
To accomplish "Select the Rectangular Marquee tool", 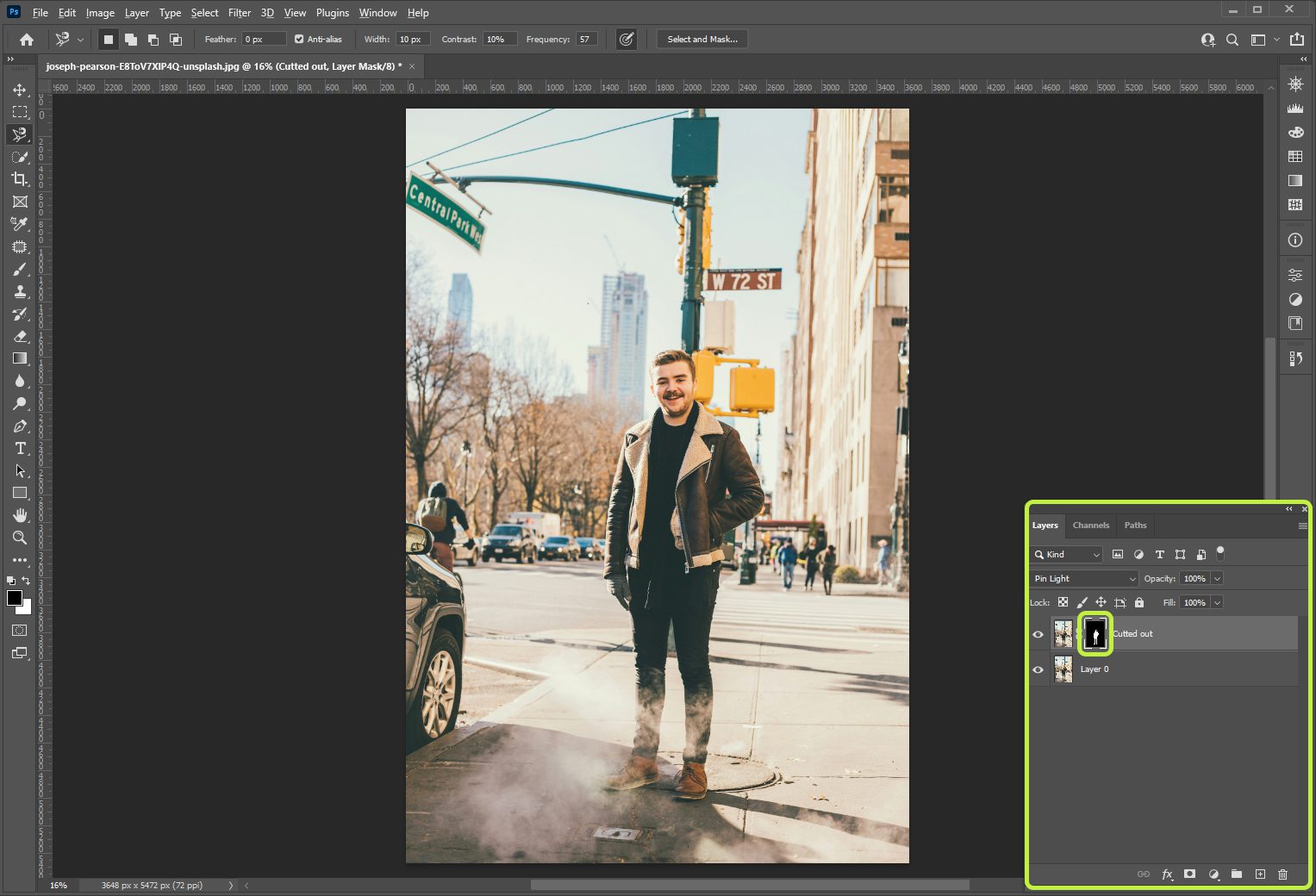I will [20, 112].
